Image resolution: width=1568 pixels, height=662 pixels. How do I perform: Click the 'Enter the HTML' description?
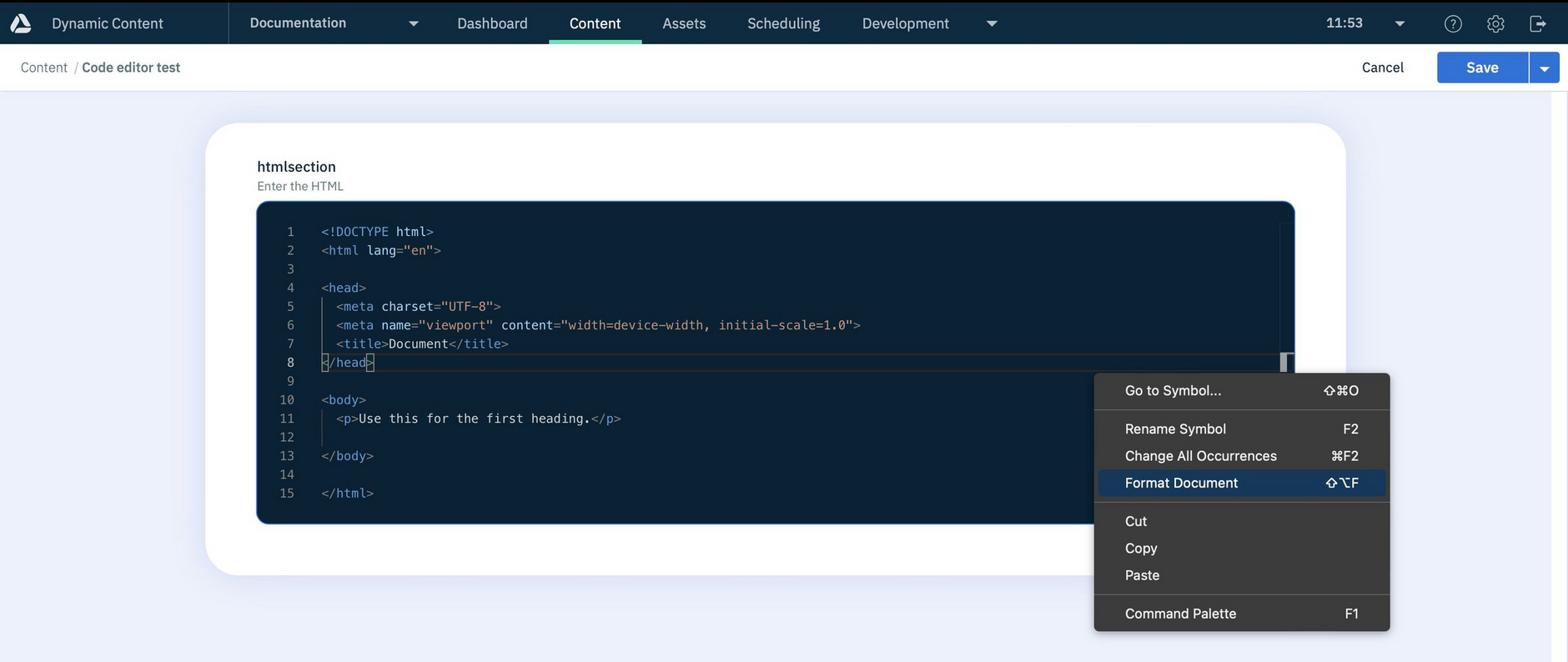[300, 186]
